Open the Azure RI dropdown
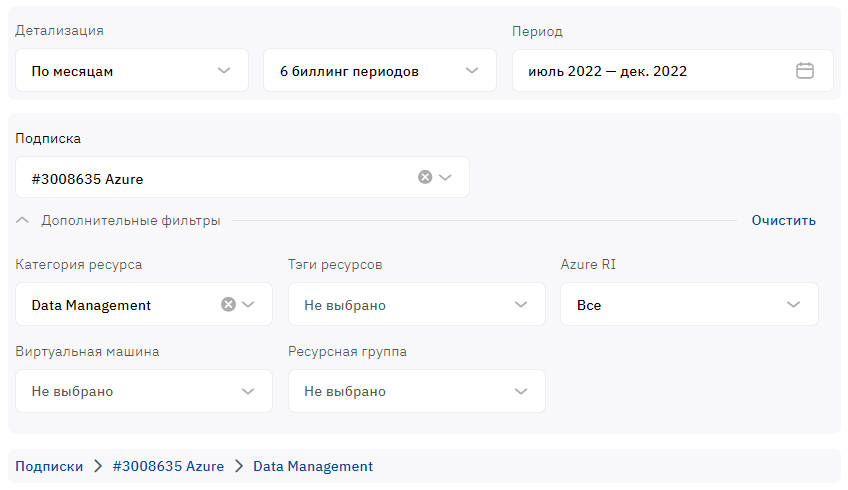Screen dimensions: 848x490 689,304
